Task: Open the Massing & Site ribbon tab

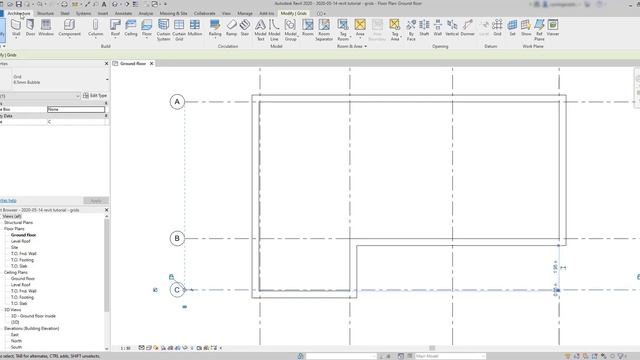Action: [x=173, y=13]
